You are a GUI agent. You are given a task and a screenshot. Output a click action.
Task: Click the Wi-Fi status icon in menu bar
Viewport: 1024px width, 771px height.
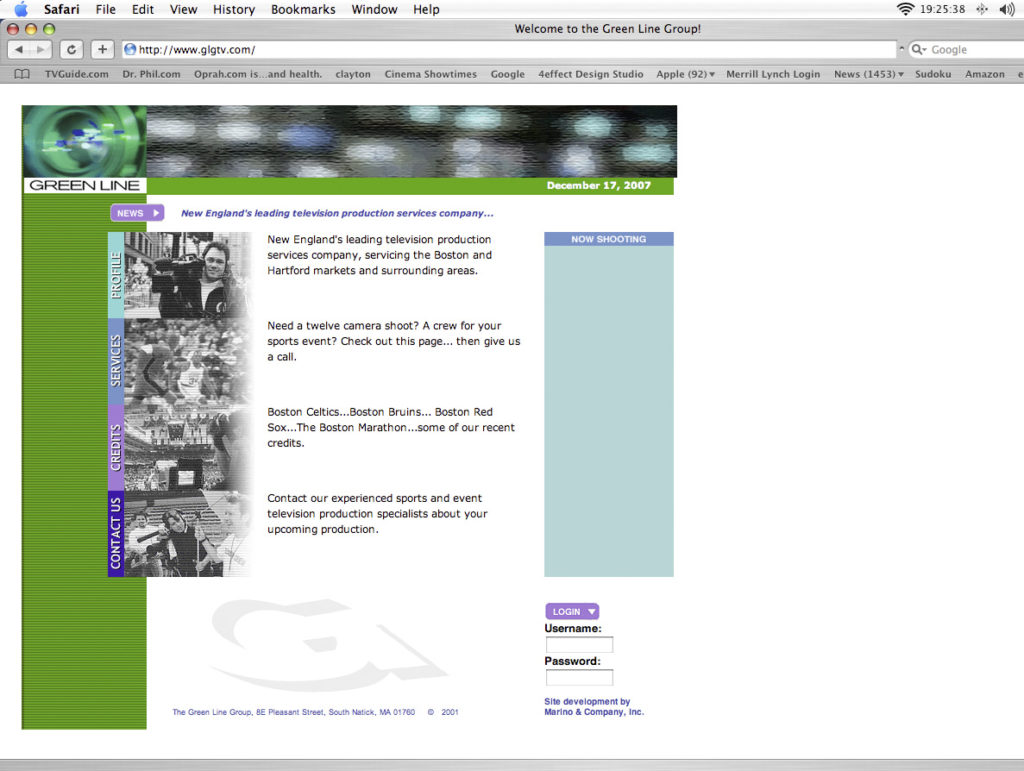click(x=905, y=9)
